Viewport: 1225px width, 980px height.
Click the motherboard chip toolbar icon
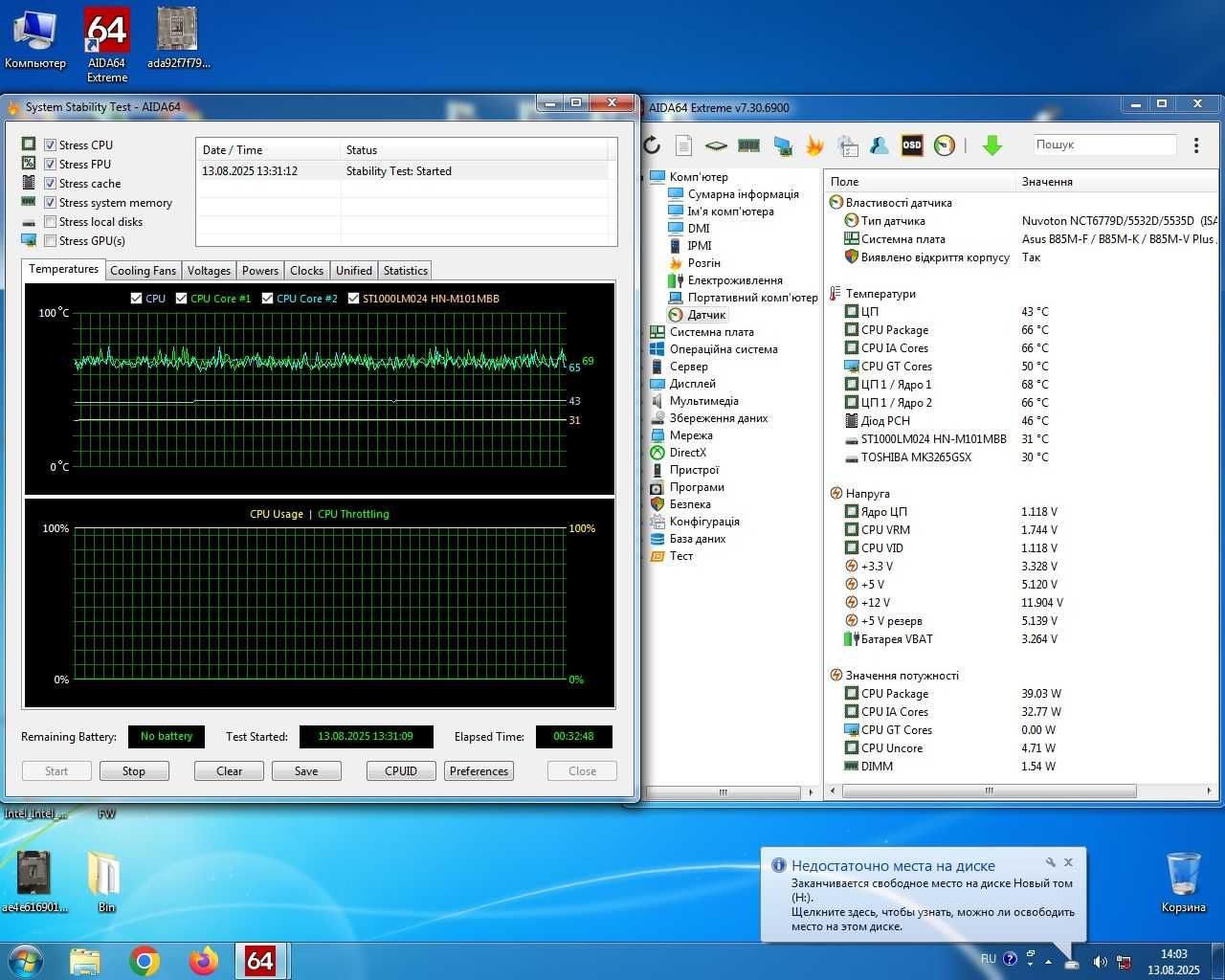pyautogui.click(x=716, y=145)
